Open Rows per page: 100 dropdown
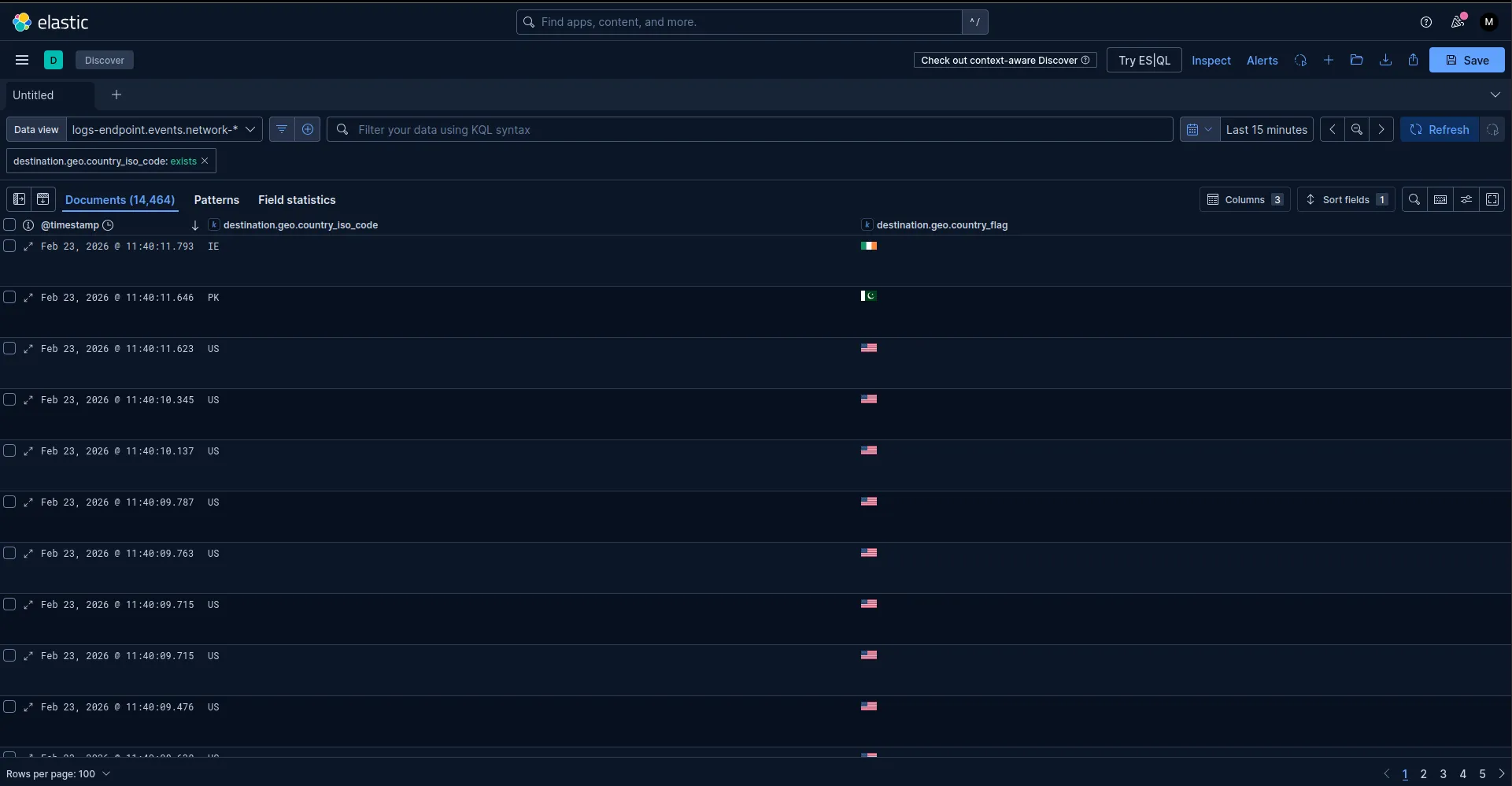 pos(58,773)
